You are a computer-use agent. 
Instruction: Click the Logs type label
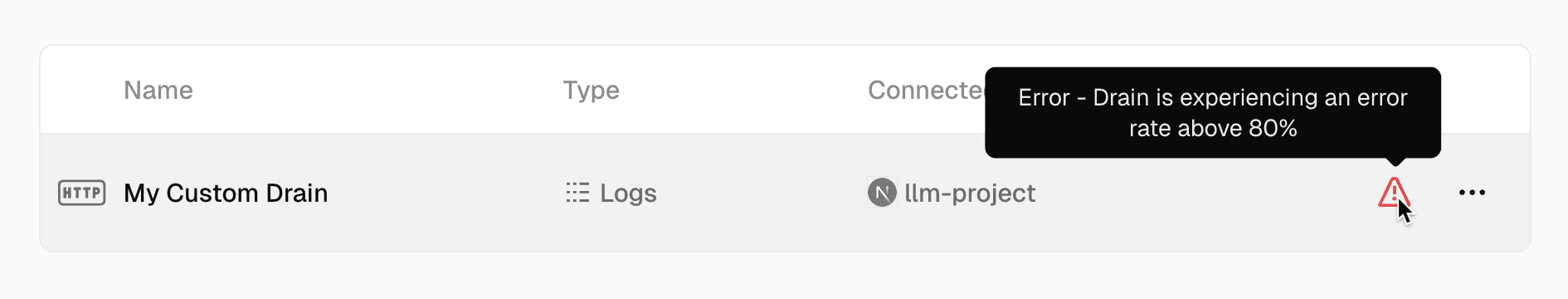[628, 193]
